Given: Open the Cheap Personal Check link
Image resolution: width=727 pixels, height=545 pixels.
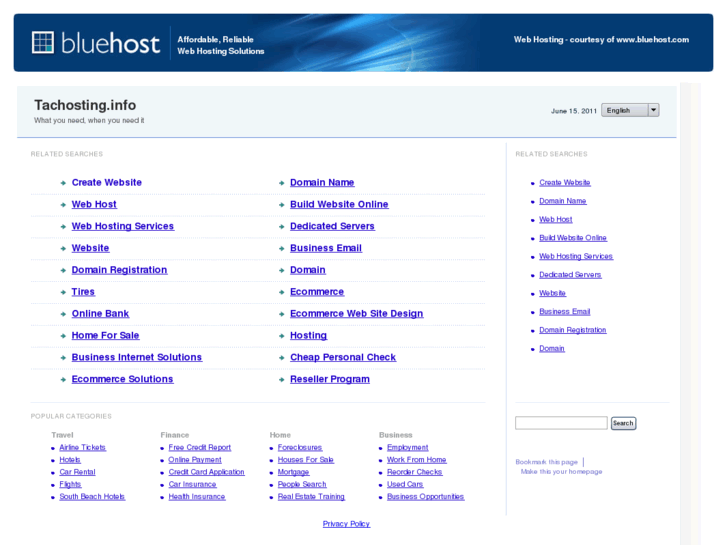Looking at the screenshot, I should coord(343,357).
